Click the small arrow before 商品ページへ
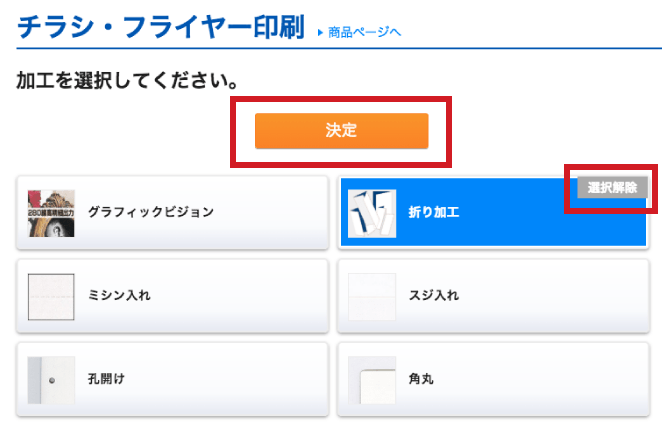 (320, 33)
